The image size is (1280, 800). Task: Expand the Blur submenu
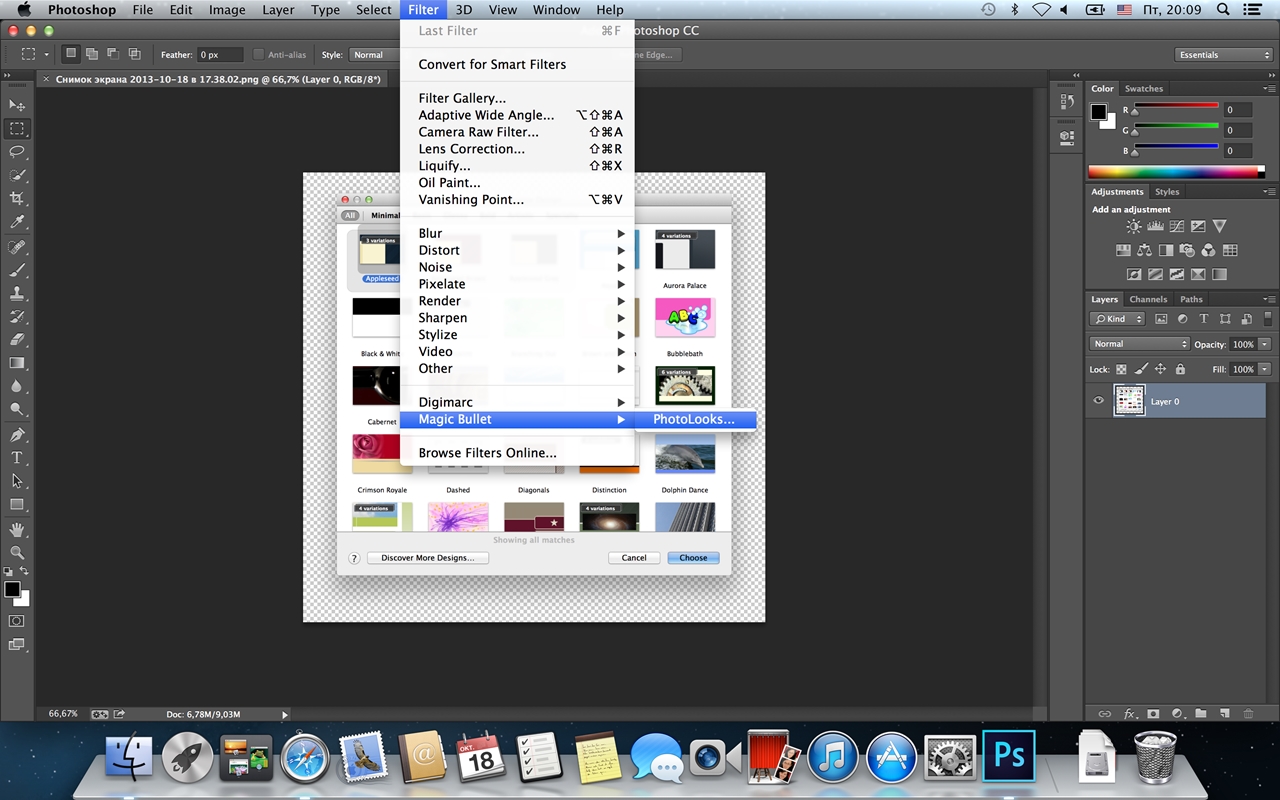pos(517,233)
